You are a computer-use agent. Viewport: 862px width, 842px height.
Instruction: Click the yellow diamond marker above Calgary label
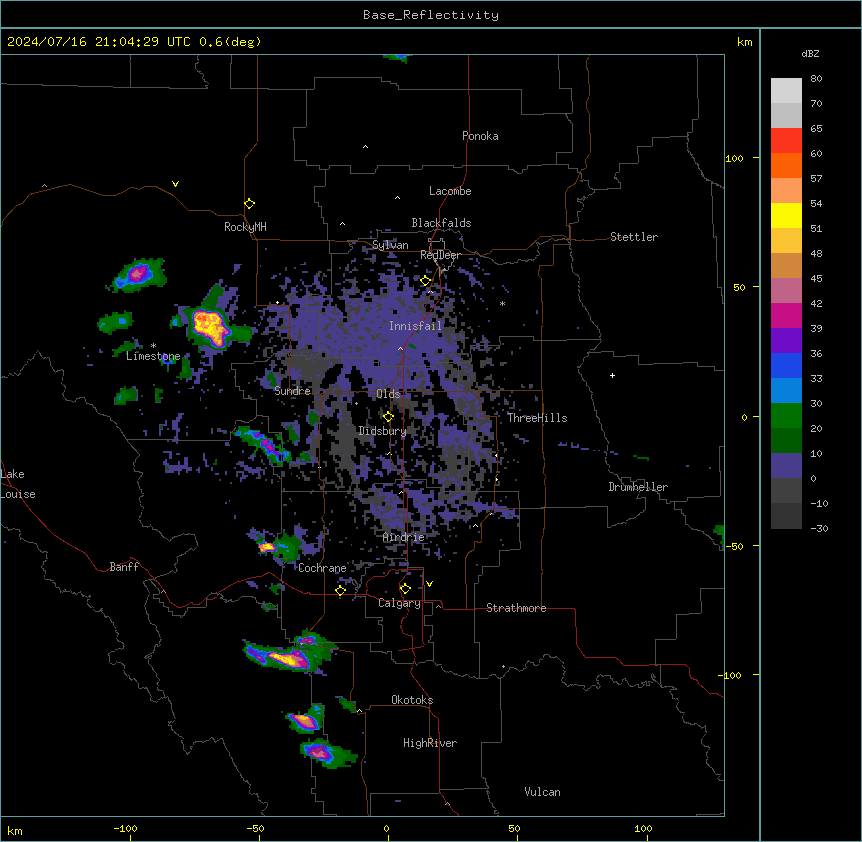405,589
